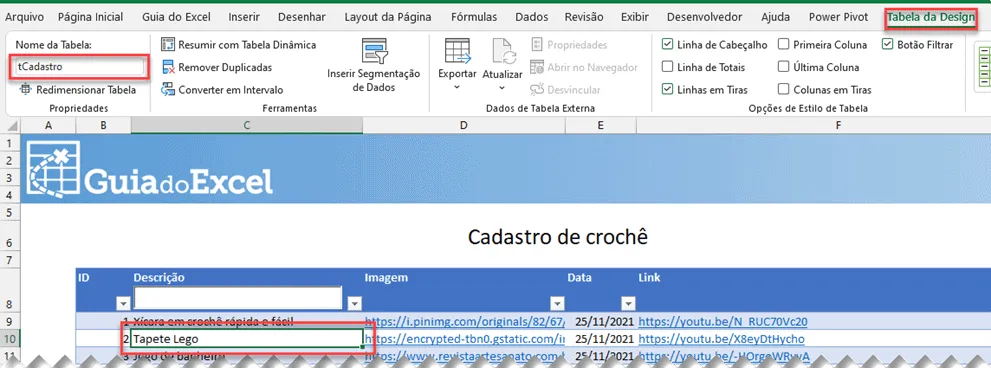Expand the Exportar dropdown arrow

point(458,87)
